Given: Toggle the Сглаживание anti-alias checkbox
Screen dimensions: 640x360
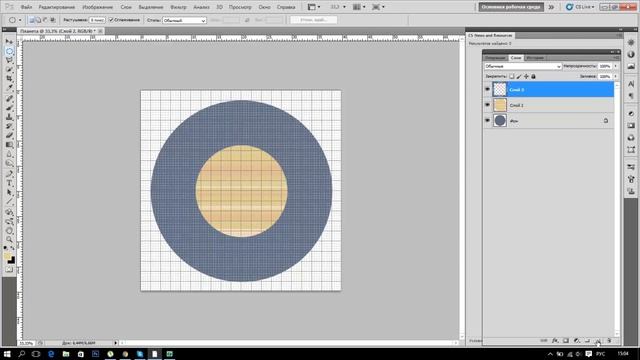Looking at the screenshot, I should tap(111, 20).
